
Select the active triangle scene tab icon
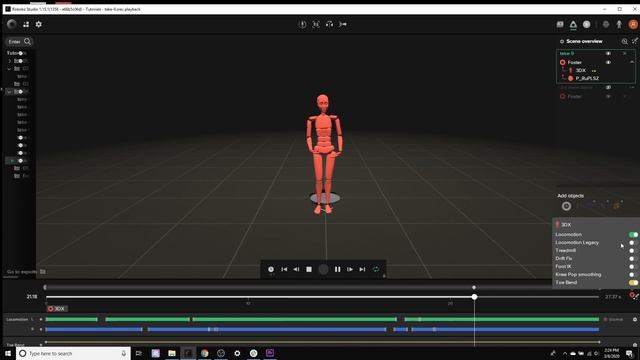[x=573, y=25]
